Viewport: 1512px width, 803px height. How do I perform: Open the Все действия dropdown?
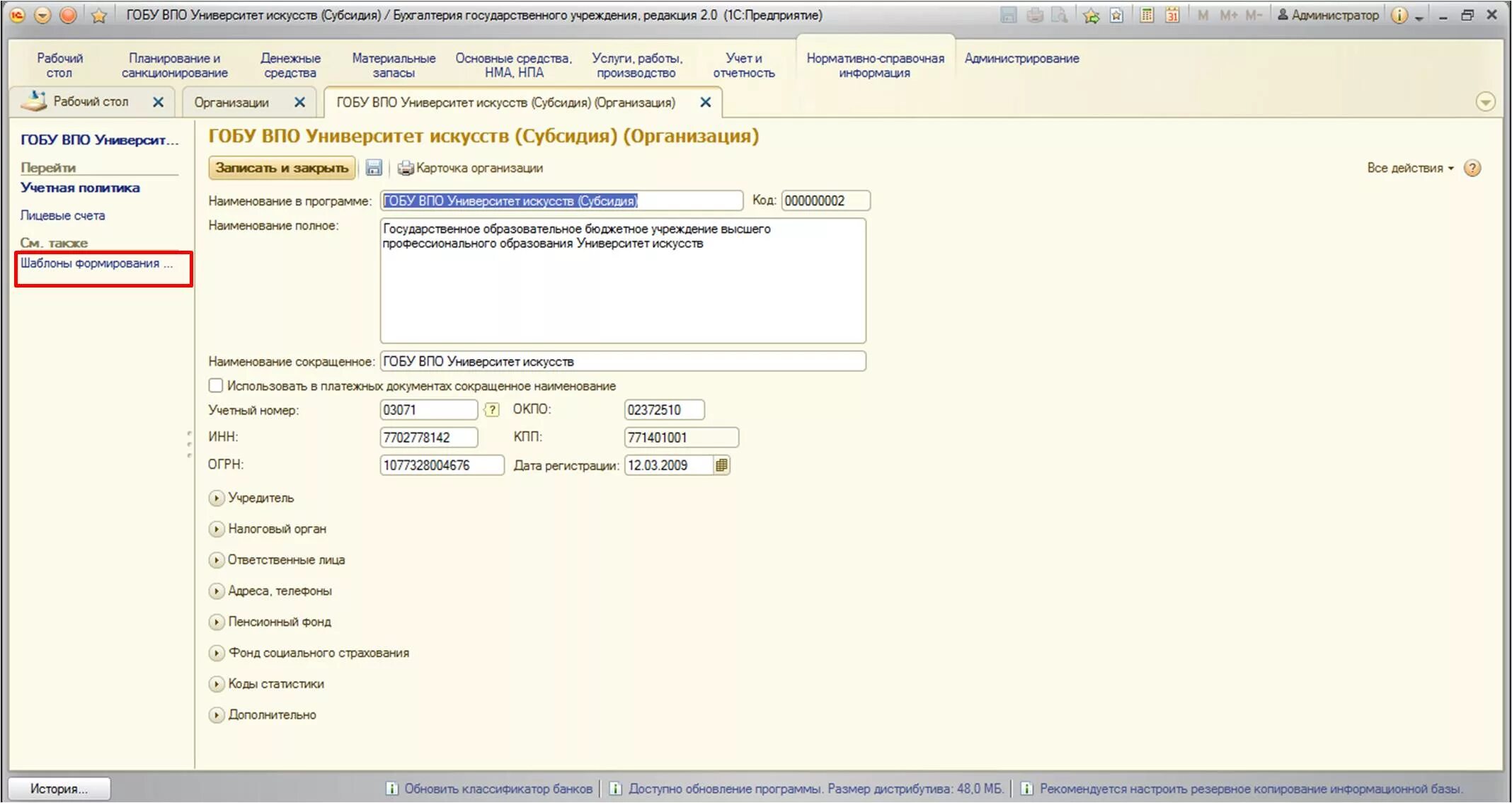[1409, 168]
